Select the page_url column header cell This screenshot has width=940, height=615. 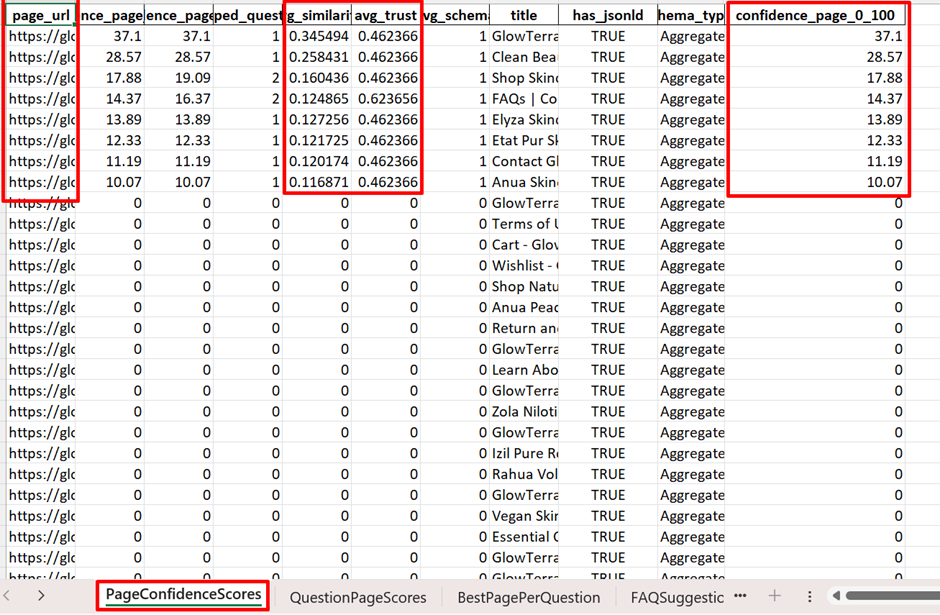point(40,15)
